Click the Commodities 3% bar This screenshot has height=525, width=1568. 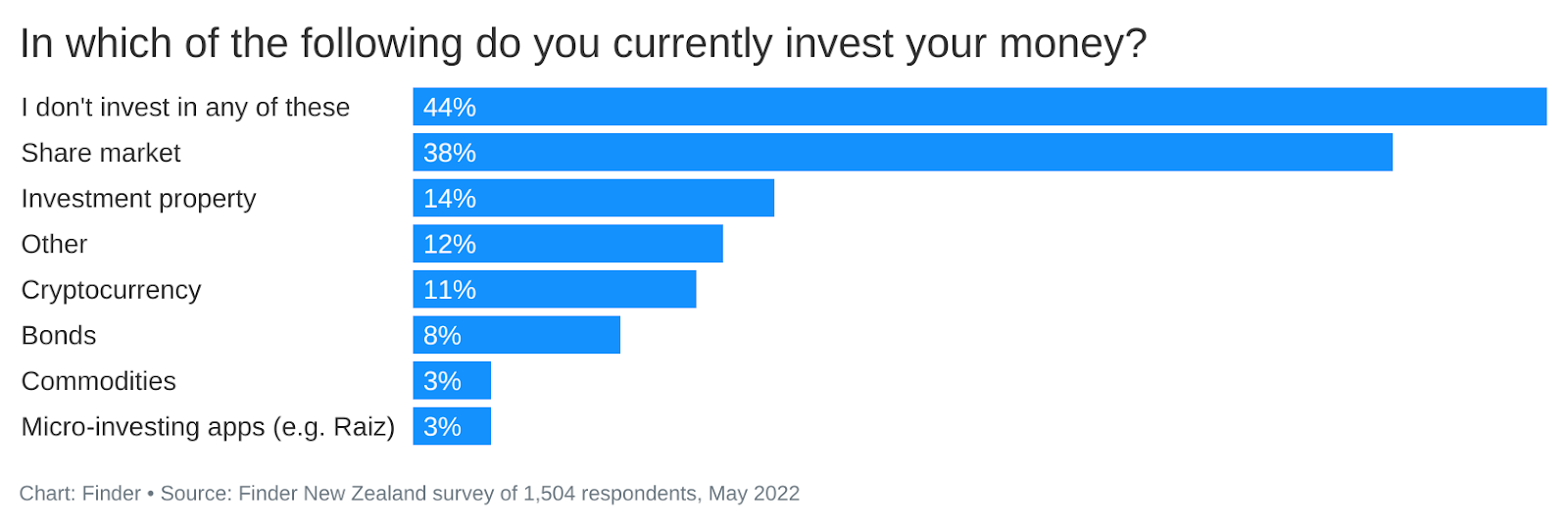click(452, 381)
